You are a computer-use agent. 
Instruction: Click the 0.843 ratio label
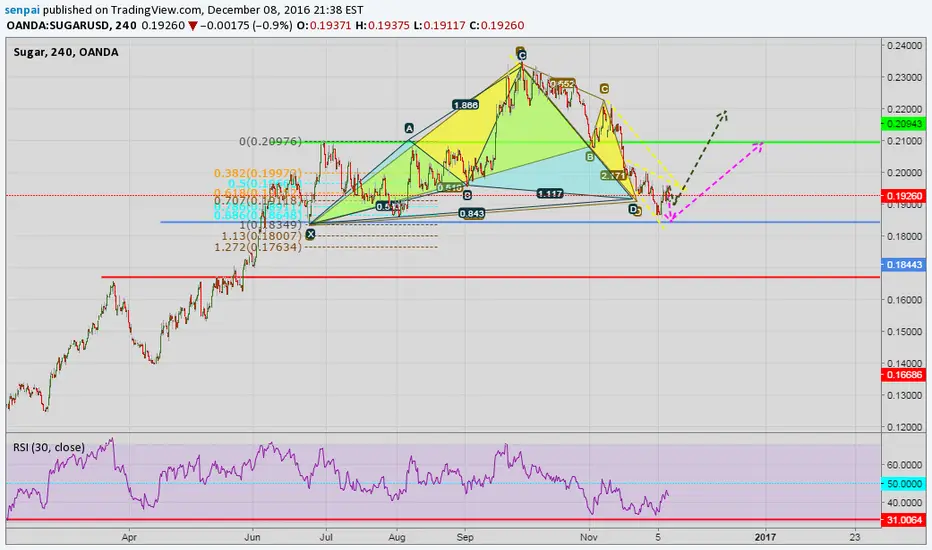(471, 213)
